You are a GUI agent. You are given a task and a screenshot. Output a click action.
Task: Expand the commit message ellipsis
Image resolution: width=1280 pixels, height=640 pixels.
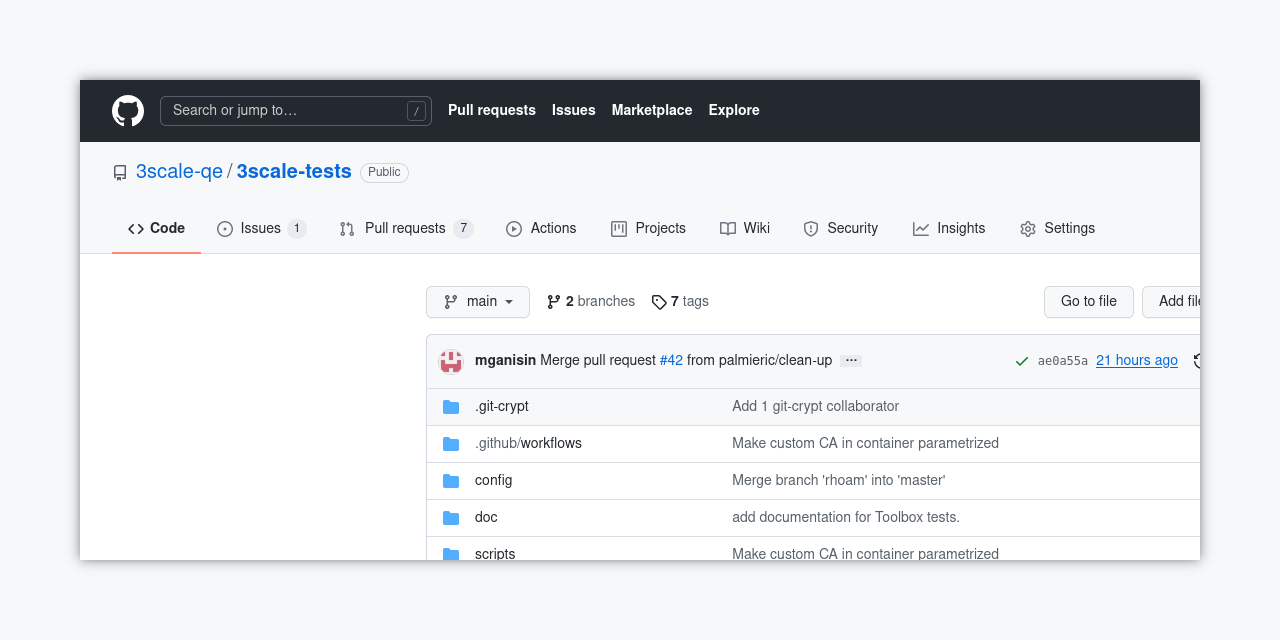click(851, 361)
